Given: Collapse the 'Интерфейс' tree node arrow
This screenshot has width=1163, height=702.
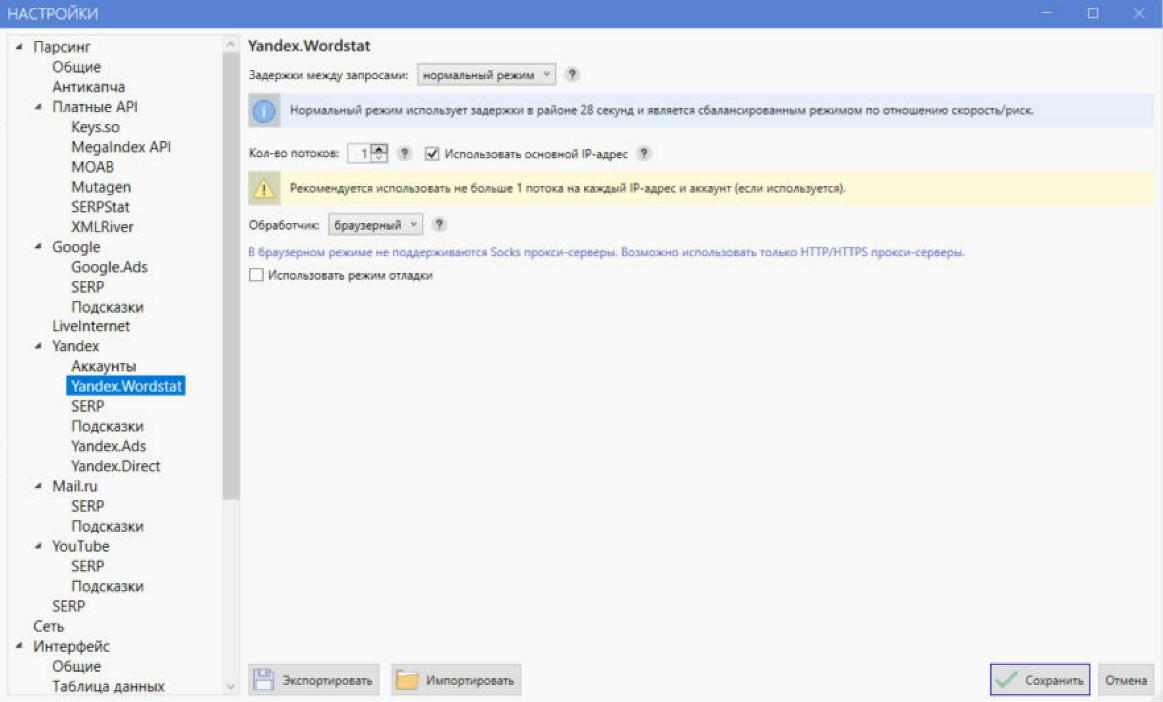Looking at the screenshot, I should [19, 646].
